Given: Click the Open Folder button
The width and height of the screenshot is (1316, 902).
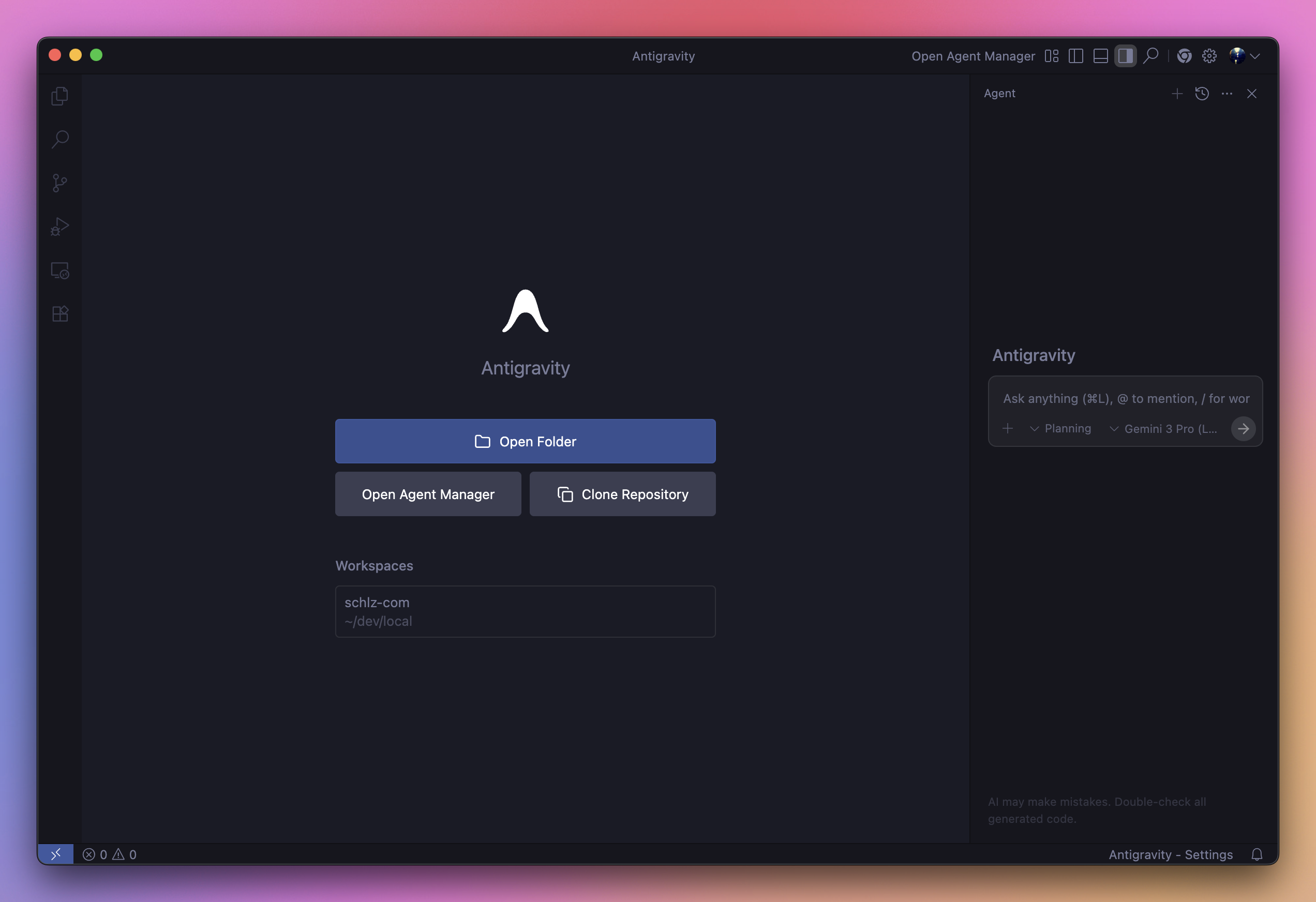Looking at the screenshot, I should tap(526, 441).
